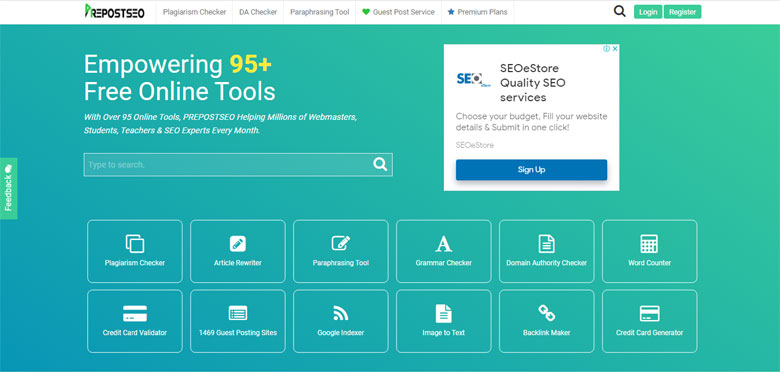Click the 'Google Indexer' tile label

pos(341,333)
